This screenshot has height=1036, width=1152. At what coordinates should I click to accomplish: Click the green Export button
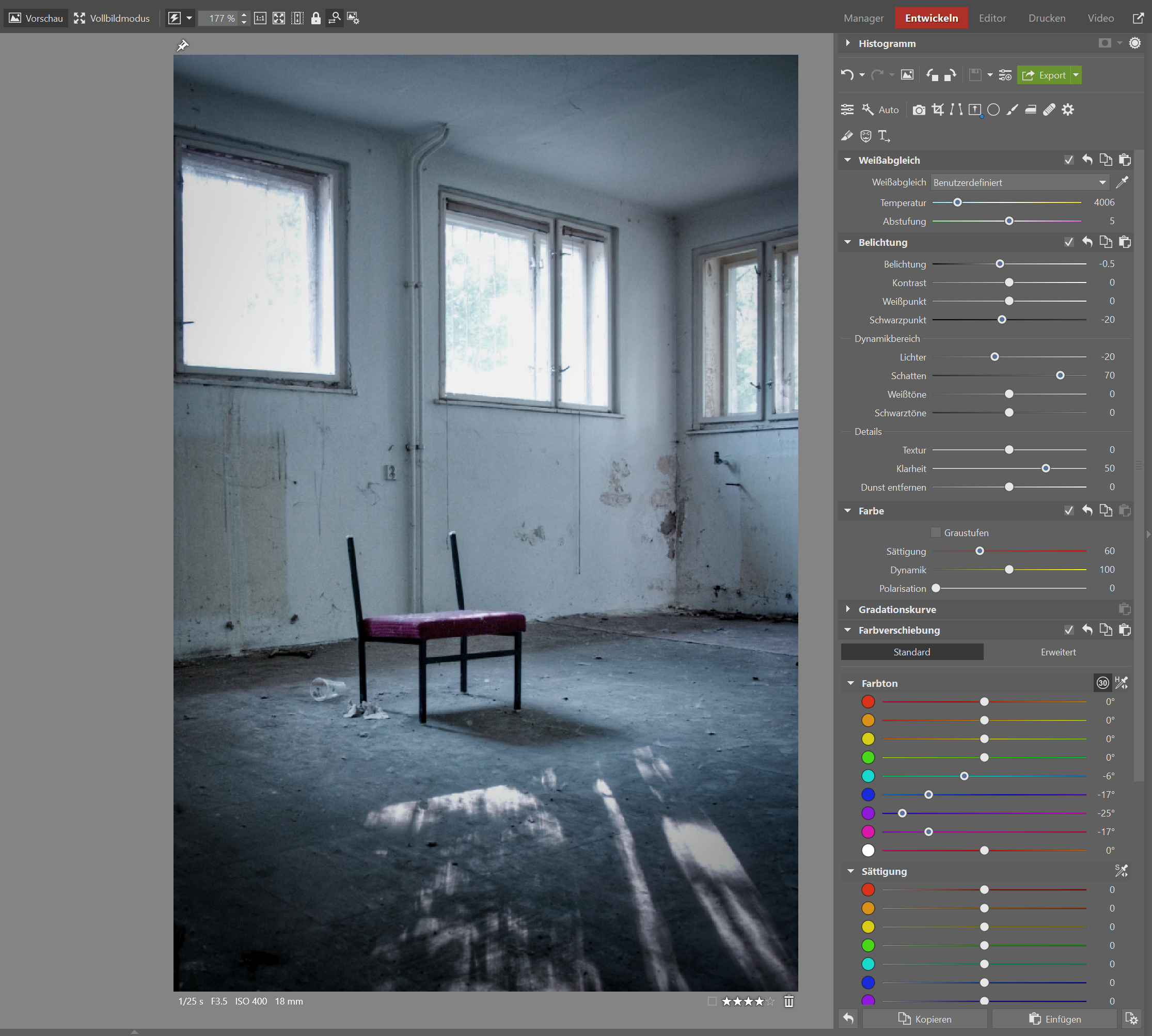[1044, 75]
